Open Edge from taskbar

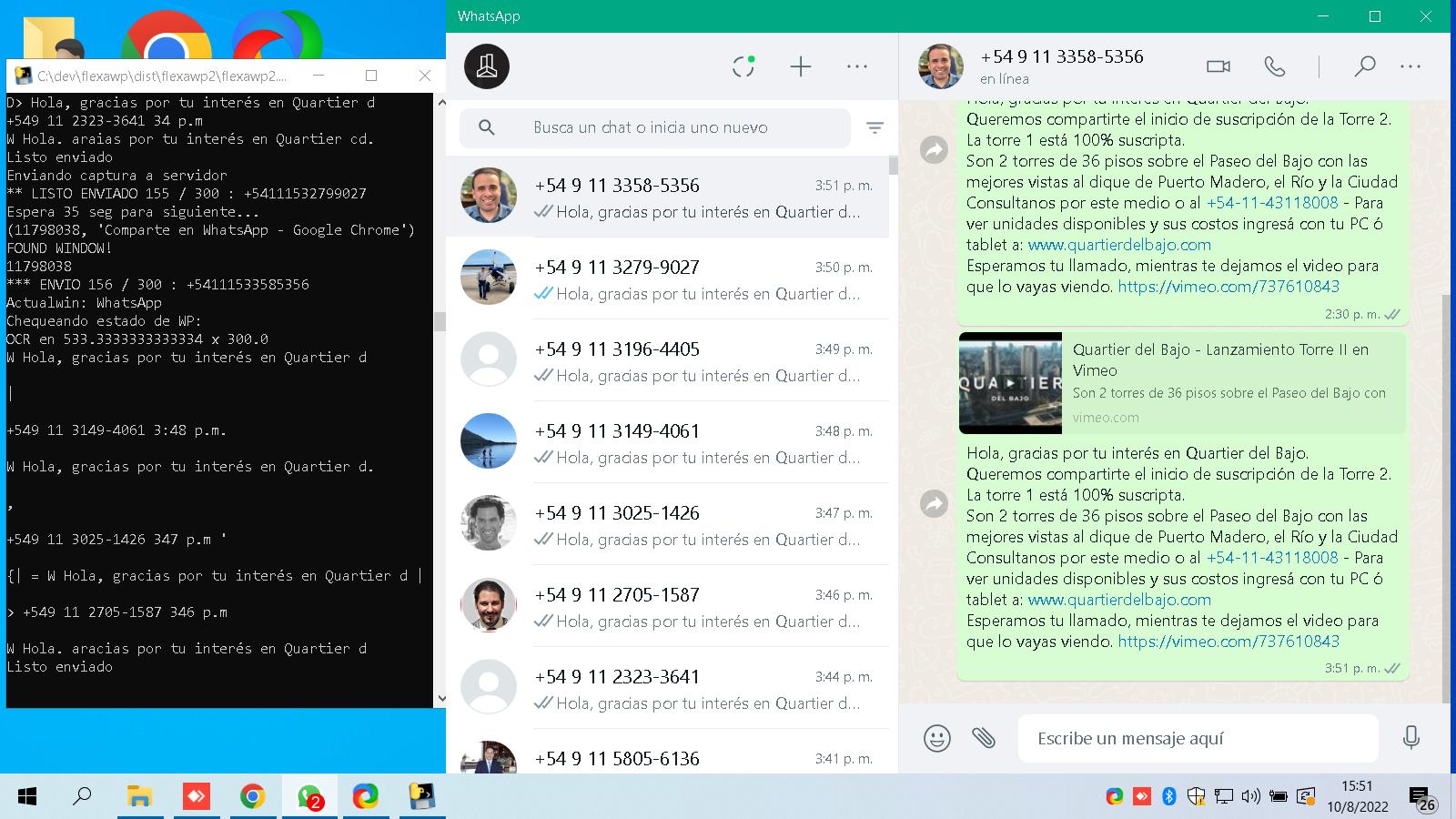tap(366, 797)
